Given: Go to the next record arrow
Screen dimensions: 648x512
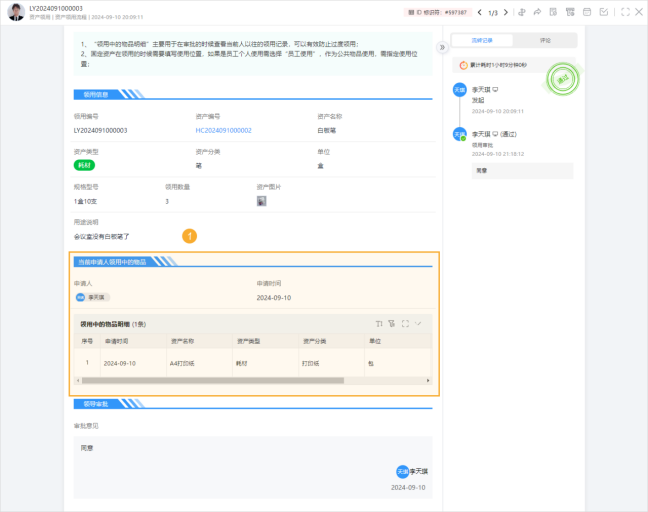Looking at the screenshot, I should tap(507, 12).
